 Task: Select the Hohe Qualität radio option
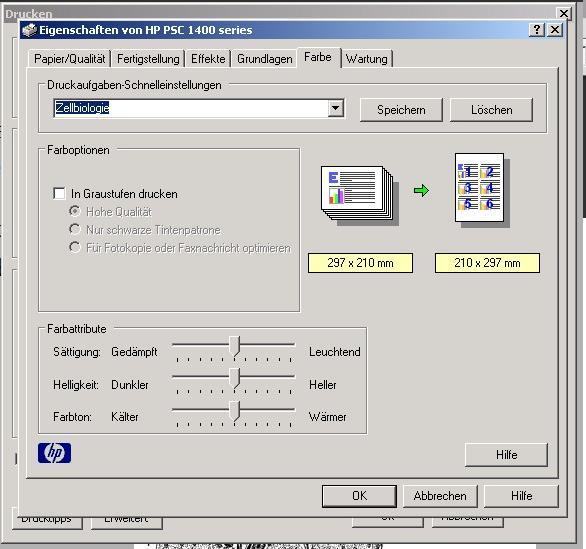[75, 211]
